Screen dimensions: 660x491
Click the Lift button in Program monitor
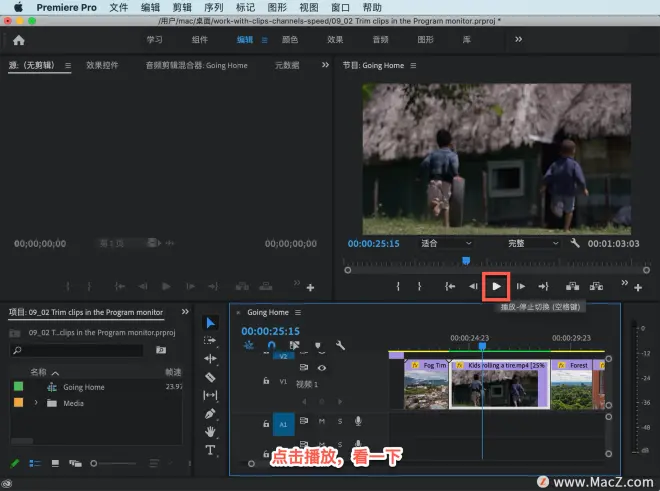pos(572,287)
